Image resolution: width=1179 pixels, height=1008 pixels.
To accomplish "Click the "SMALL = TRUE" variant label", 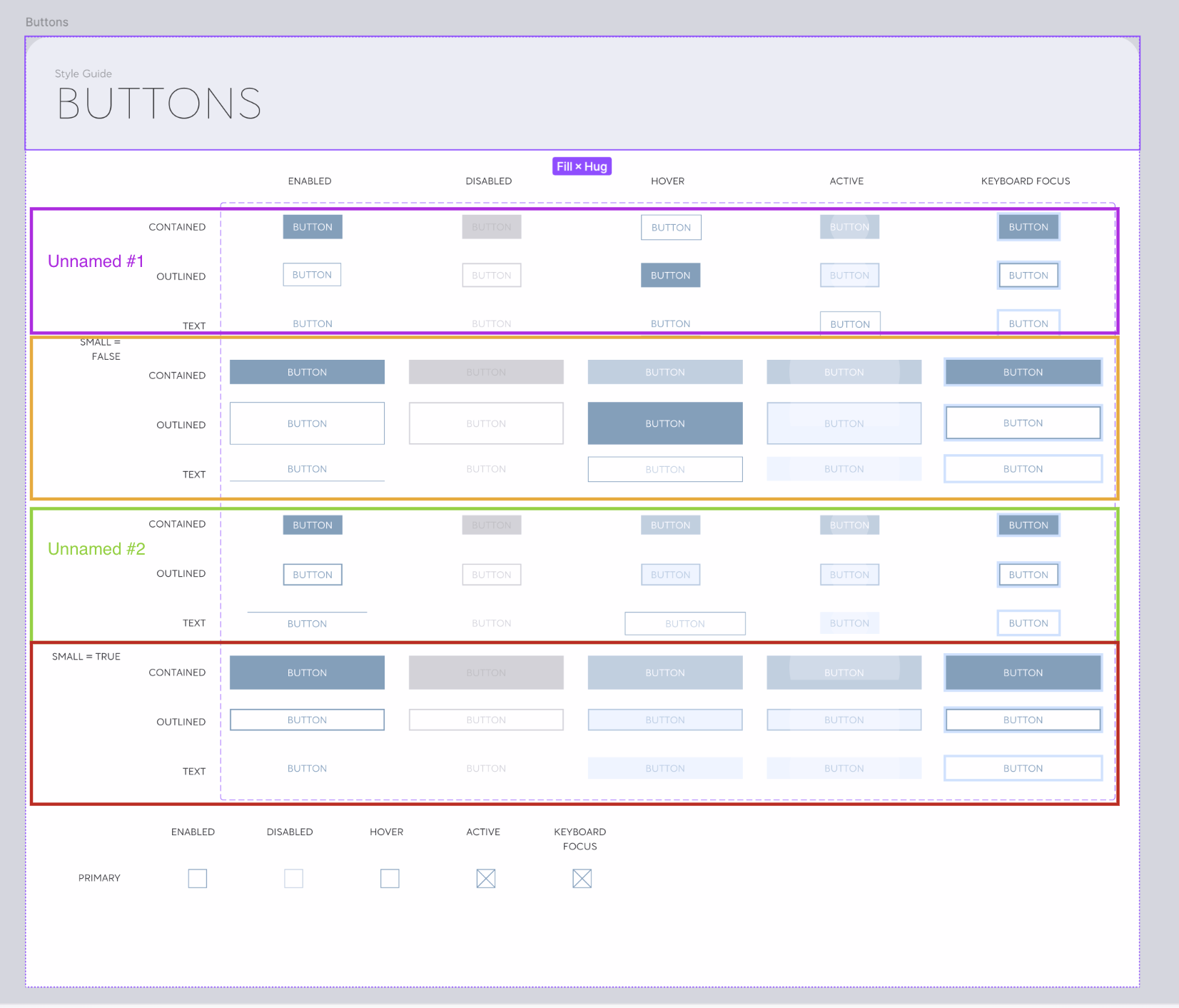I will click(x=86, y=656).
